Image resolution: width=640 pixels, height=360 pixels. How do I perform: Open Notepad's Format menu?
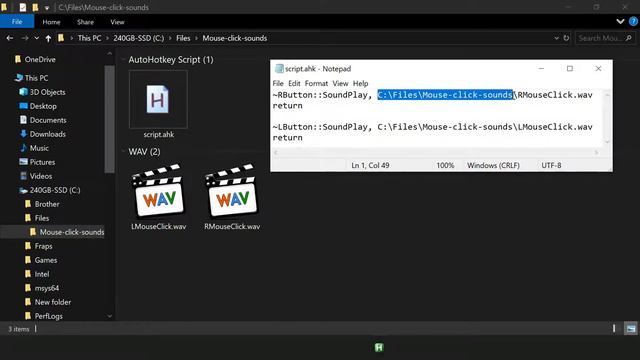pos(316,83)
